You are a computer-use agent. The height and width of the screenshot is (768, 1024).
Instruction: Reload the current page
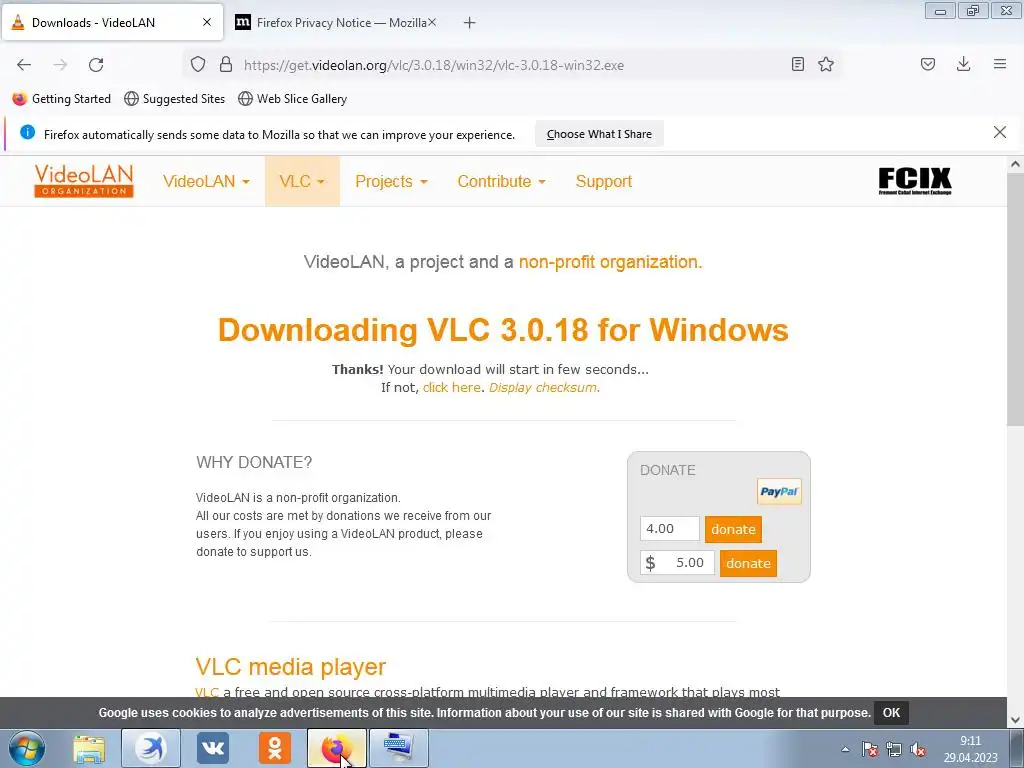[x=96, y=65]
